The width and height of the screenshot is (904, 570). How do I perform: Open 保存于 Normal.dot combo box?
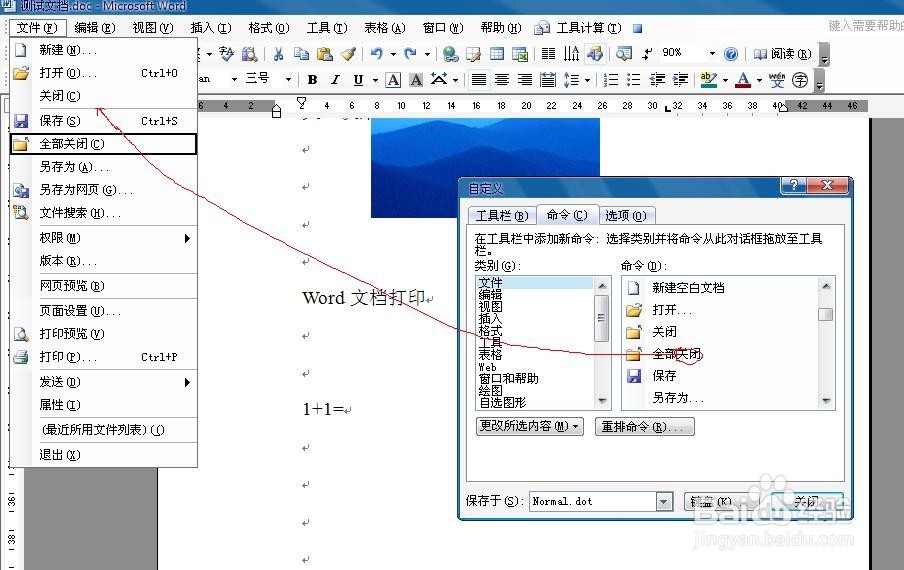[601, 501]
